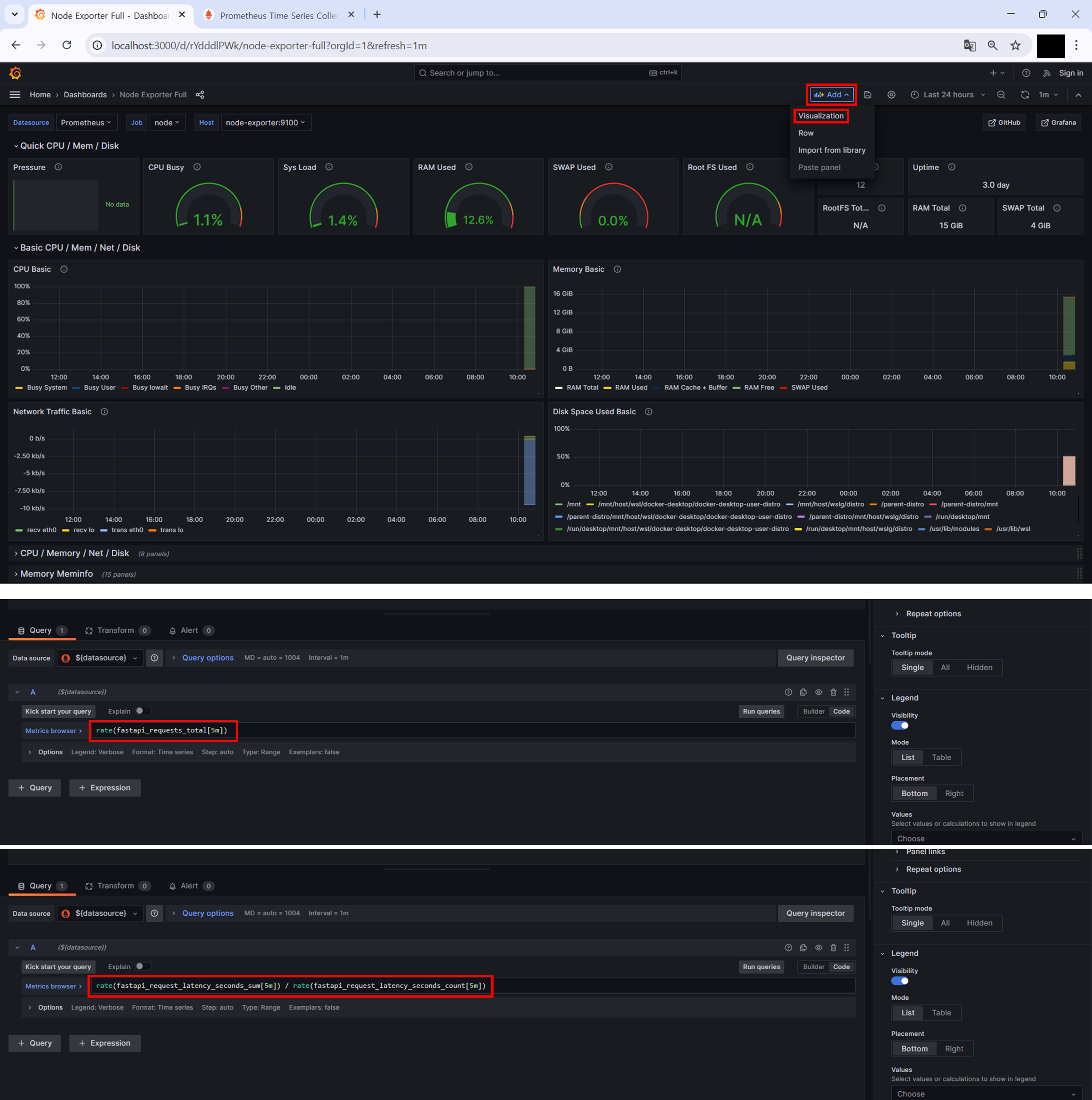
Task: Click the save dashboard icon
Action: (867, 94)
